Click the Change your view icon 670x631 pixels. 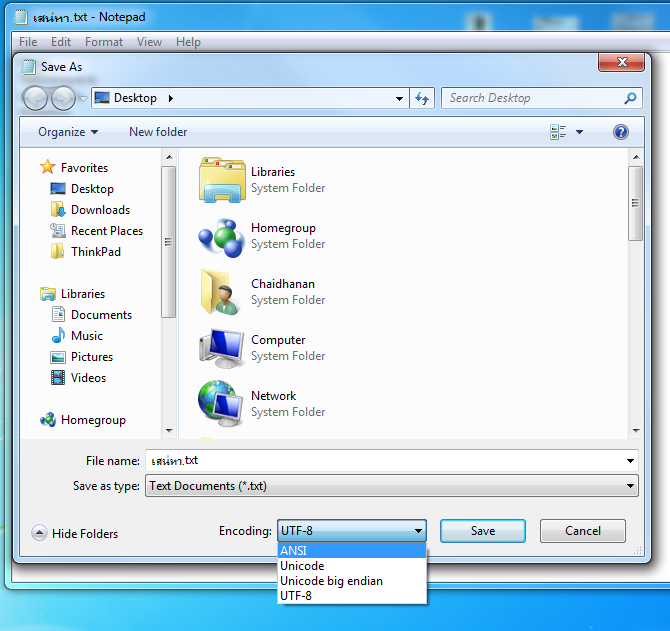tap(558, 132)
